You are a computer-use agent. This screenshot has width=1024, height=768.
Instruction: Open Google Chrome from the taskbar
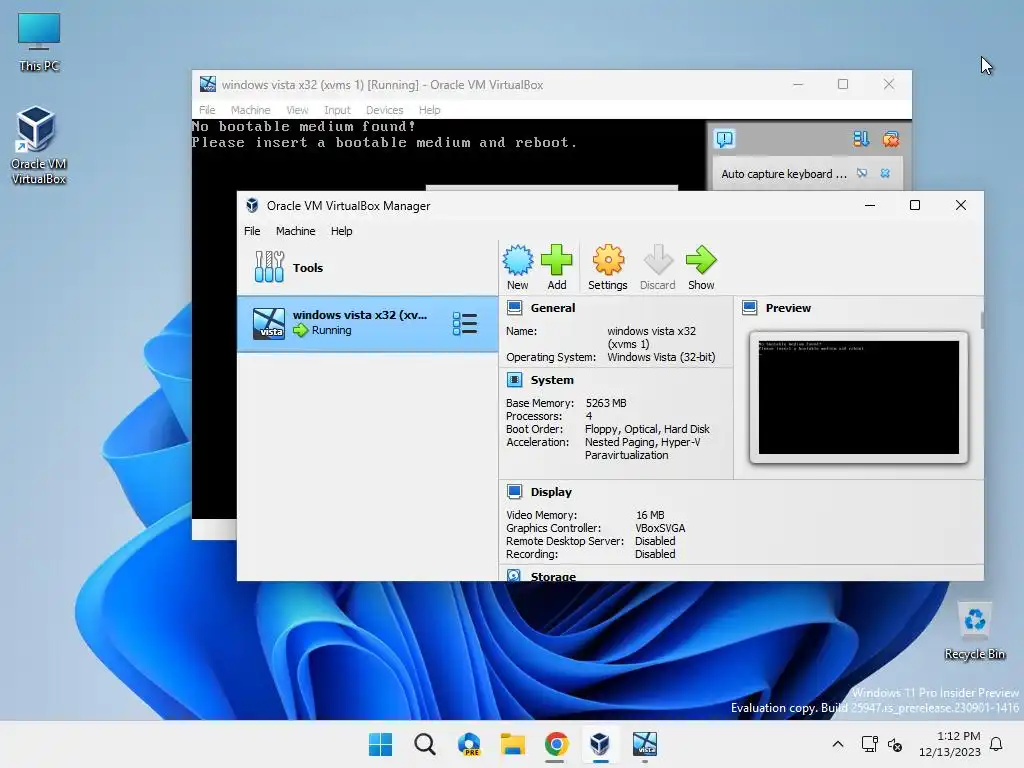(556, 744)
